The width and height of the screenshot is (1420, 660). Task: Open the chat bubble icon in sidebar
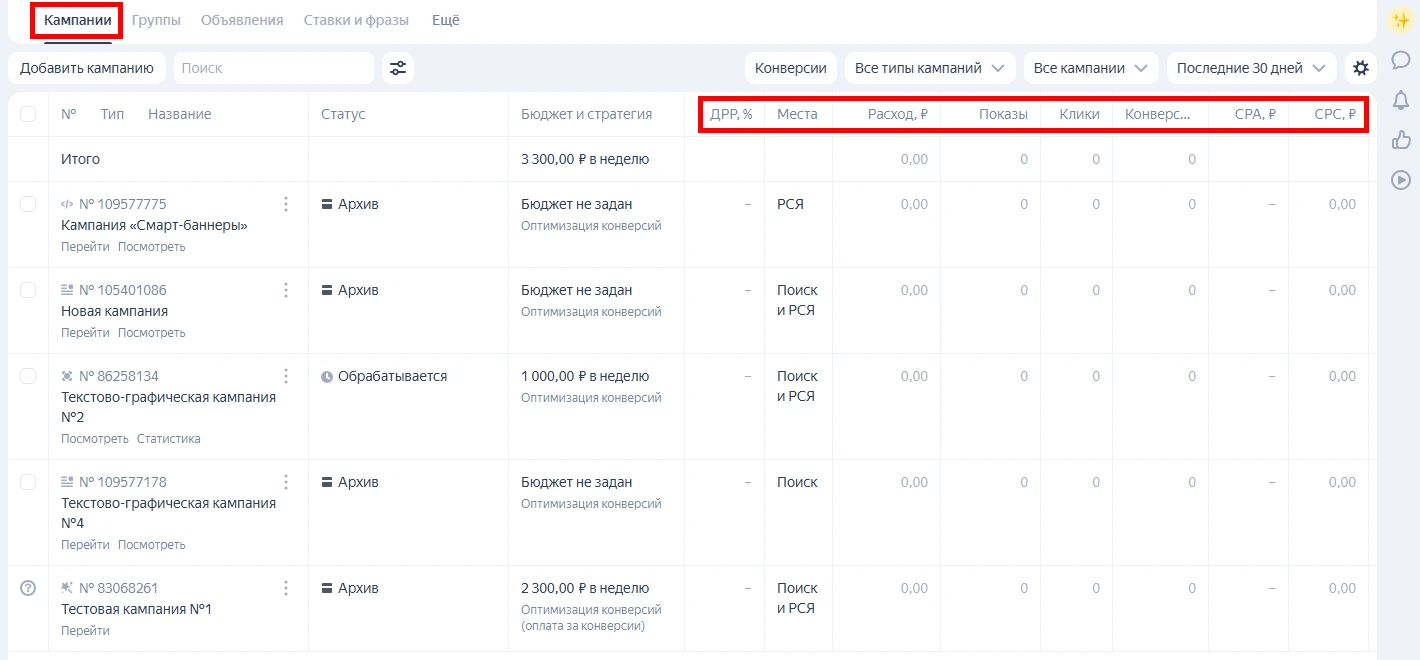coord(1401,60)
